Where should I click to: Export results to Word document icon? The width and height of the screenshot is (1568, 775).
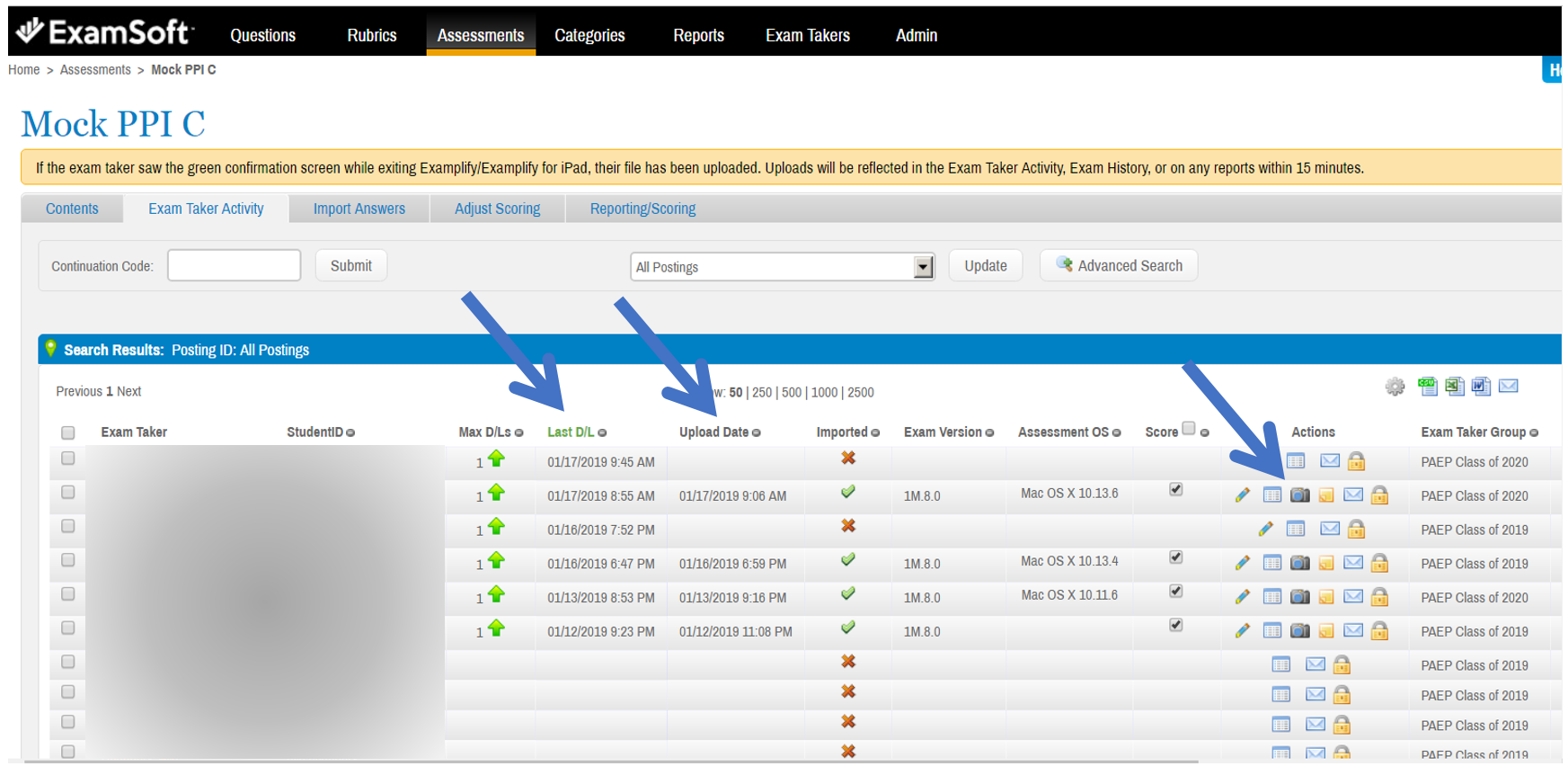click(x=1481, y=387)
